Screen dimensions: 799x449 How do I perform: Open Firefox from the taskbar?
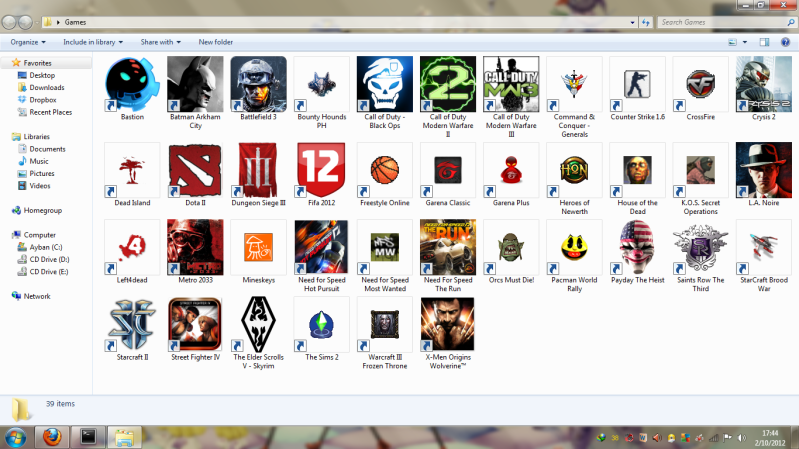[51, 437]
